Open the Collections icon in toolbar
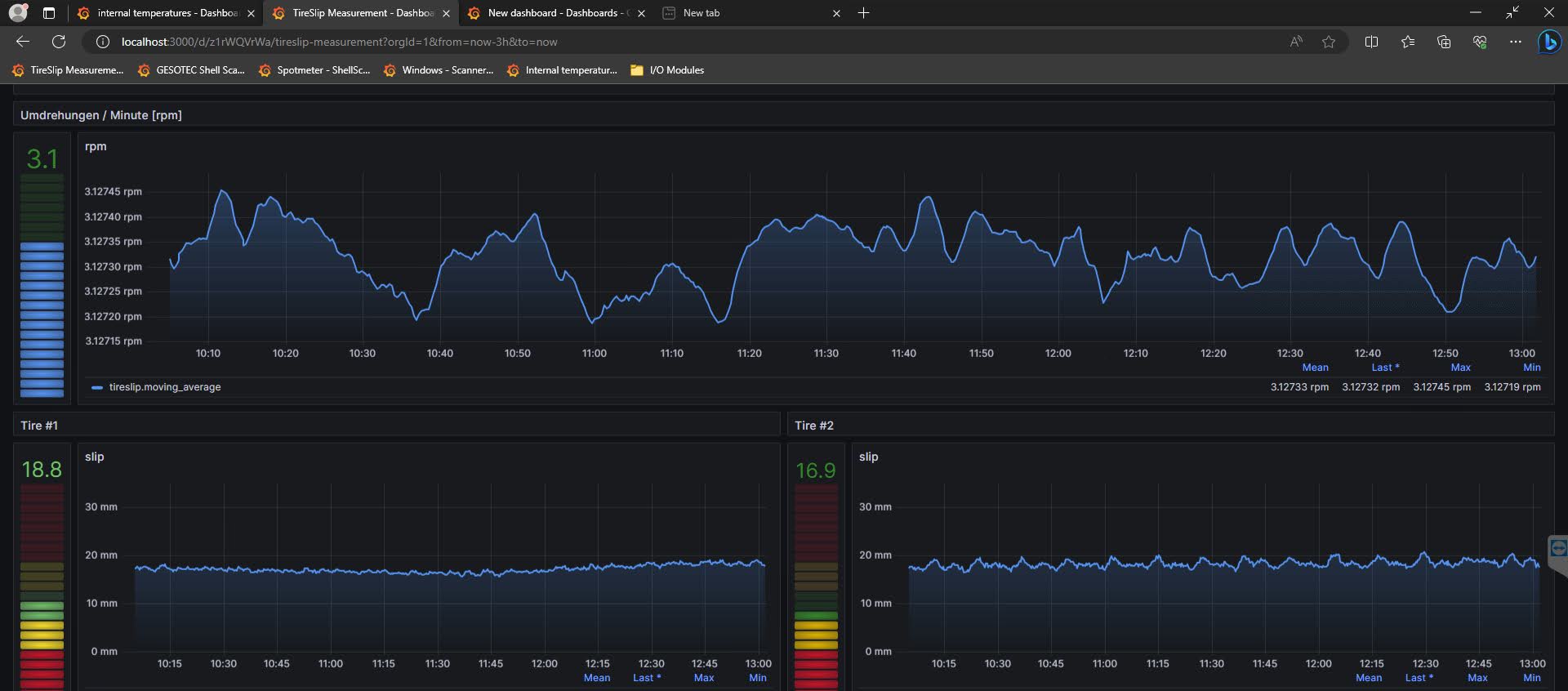The image size is (1568, 691). (1443, 42)
